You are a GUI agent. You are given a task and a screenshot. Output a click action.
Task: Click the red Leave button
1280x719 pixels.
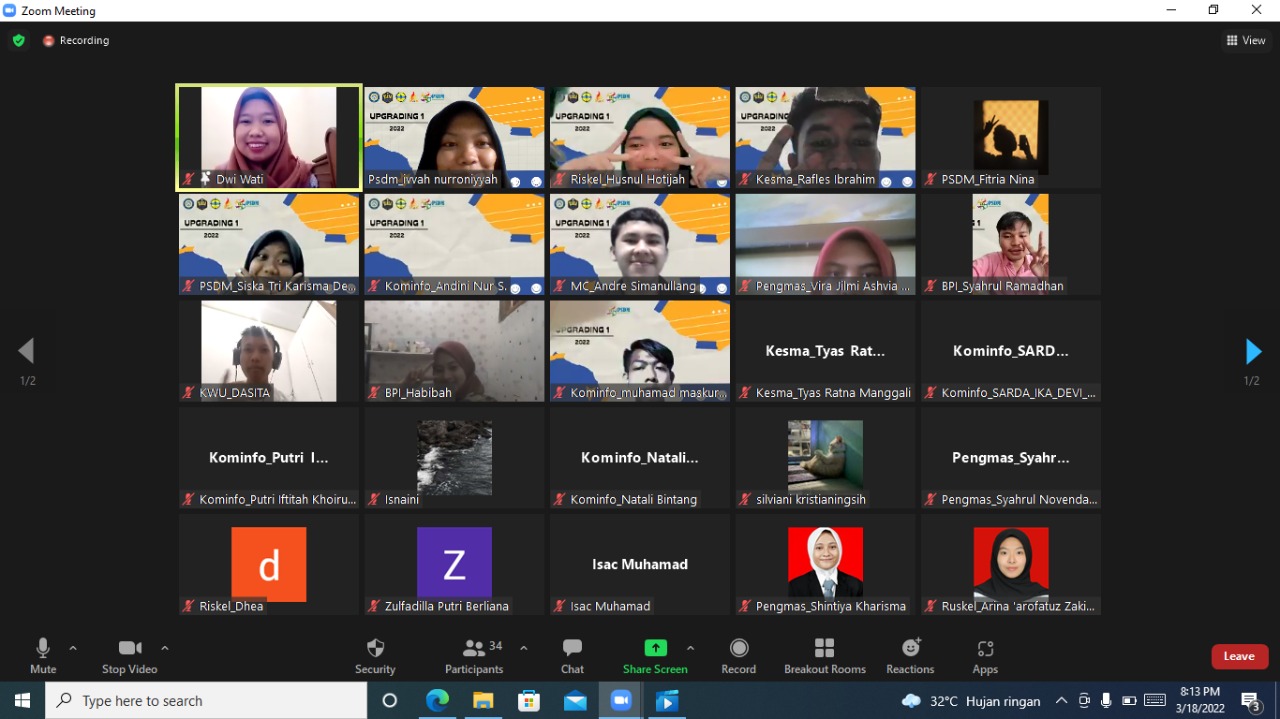1239,656
